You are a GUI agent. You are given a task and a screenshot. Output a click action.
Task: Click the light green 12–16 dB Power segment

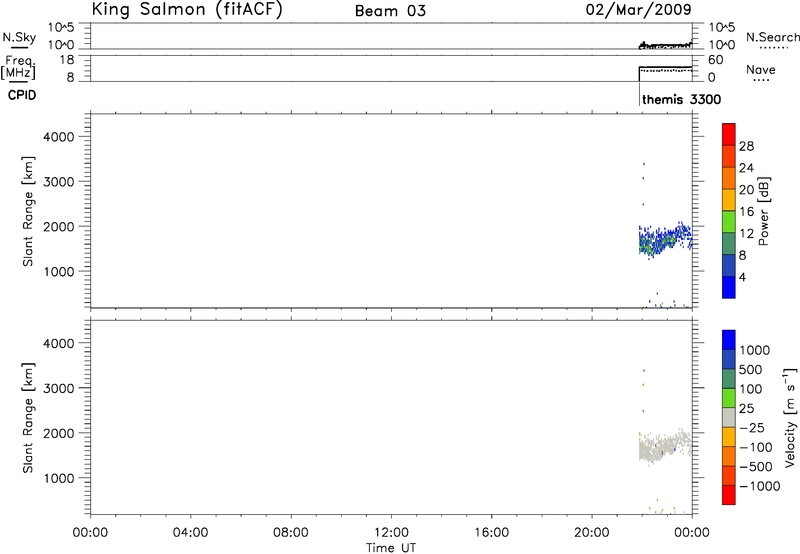(x=729, y=221)
